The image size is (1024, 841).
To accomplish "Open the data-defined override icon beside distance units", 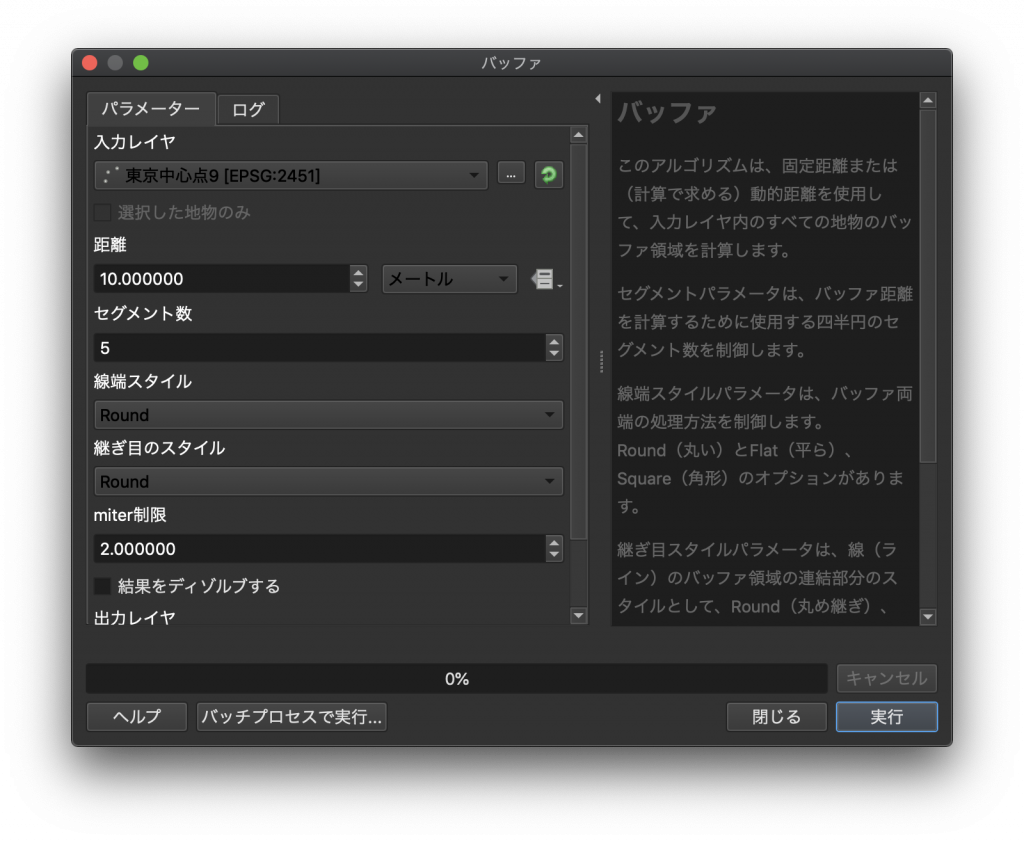I will click(x=546, y=279).
